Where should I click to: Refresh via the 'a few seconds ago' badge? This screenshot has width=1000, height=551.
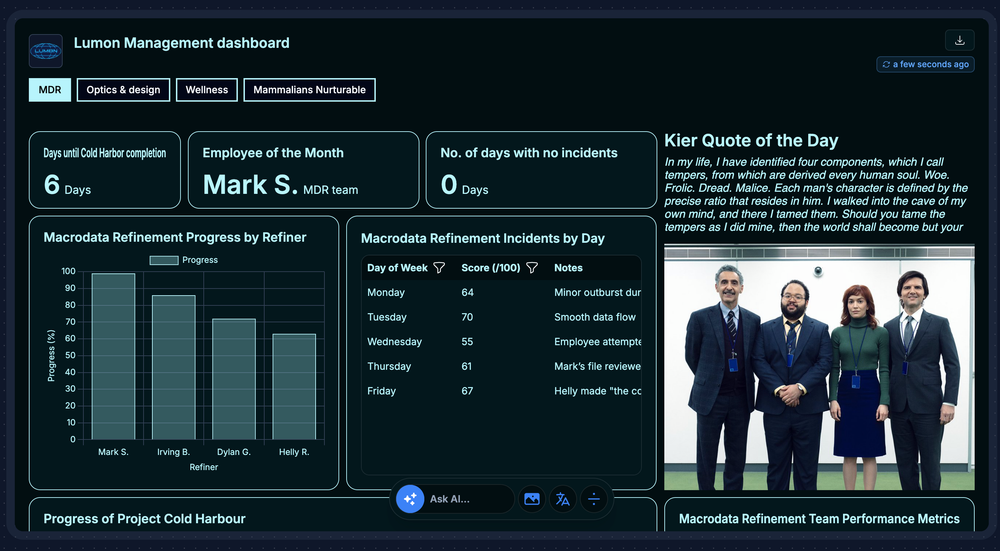click(x=925, y=65)
